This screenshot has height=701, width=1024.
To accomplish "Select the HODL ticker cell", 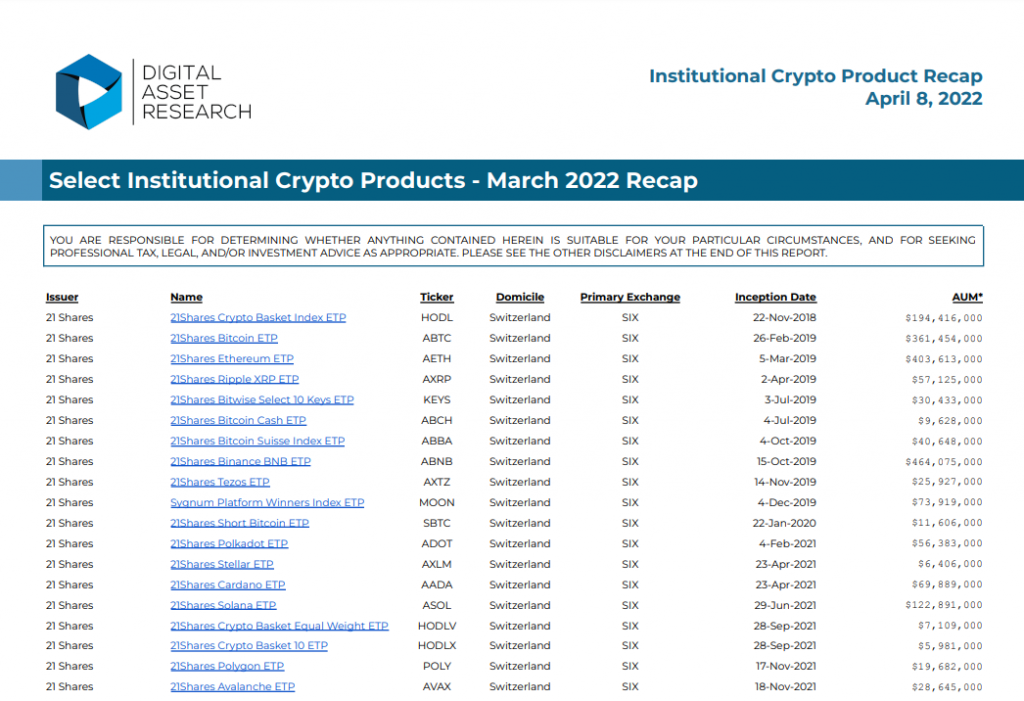I will [x=437, y=318].
